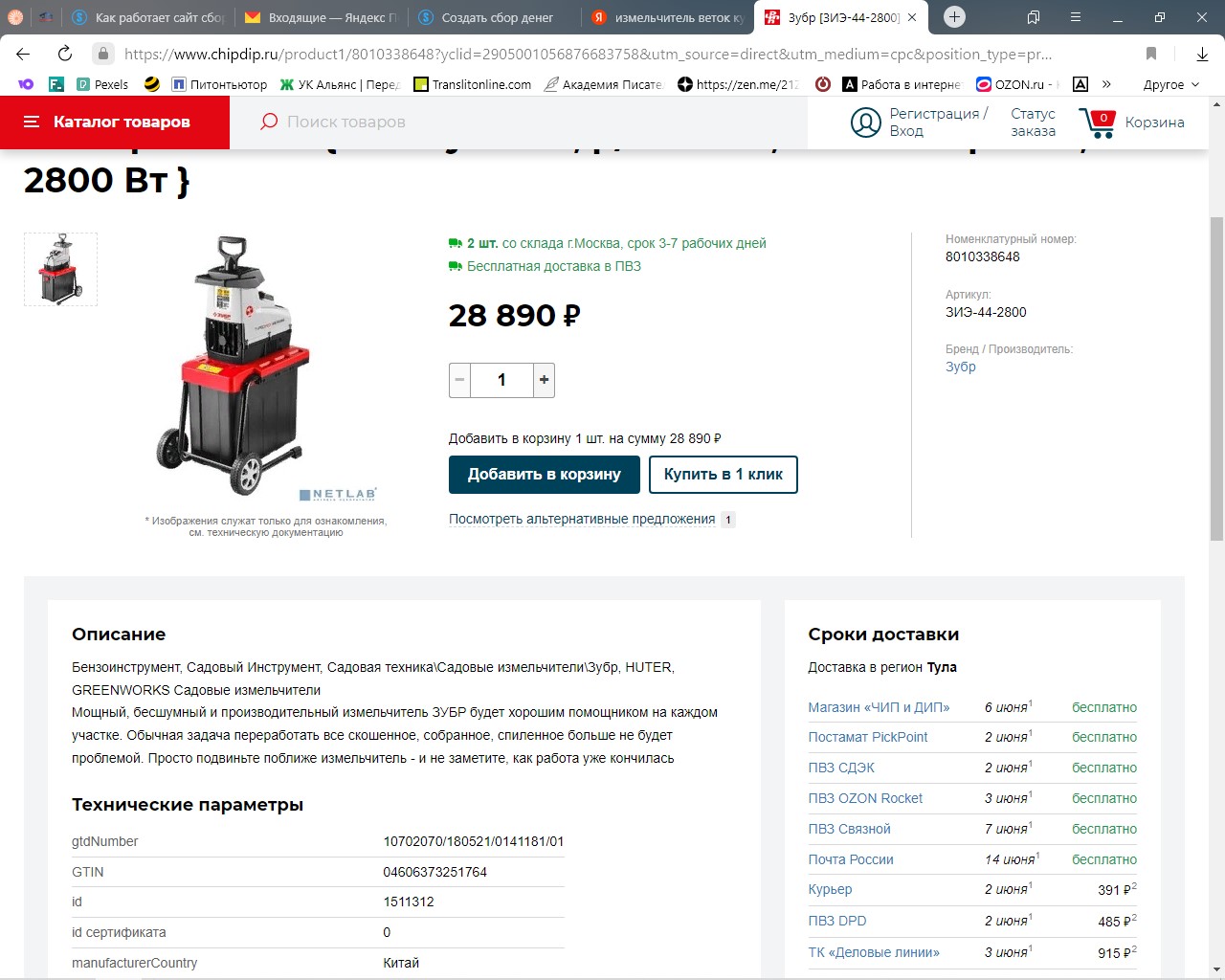Open the zen.me bookmark
The width and height of the screenshot is (1225, 980).
(738, 84)
